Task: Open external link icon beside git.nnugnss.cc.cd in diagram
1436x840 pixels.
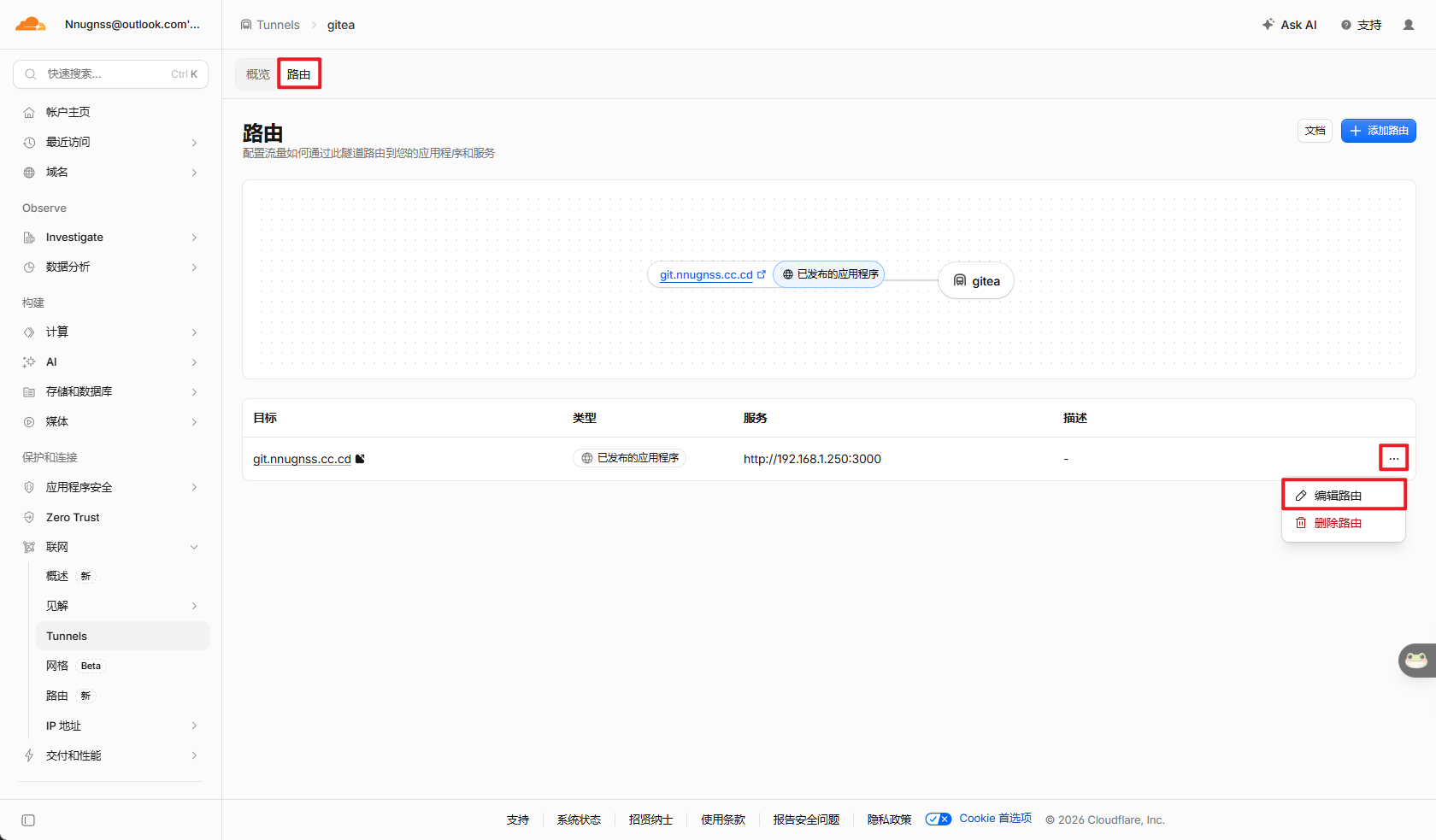Action: pyautogui.click(x=762, y=274)
